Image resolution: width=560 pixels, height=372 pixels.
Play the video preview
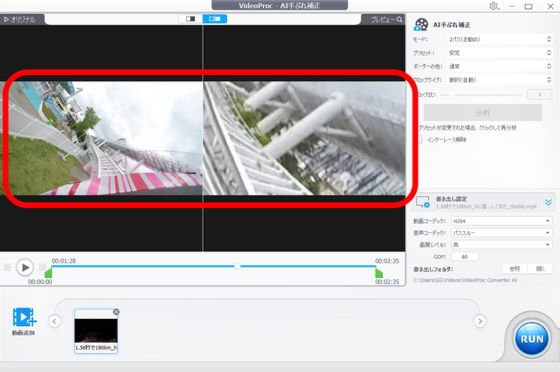tap(25, 267)
